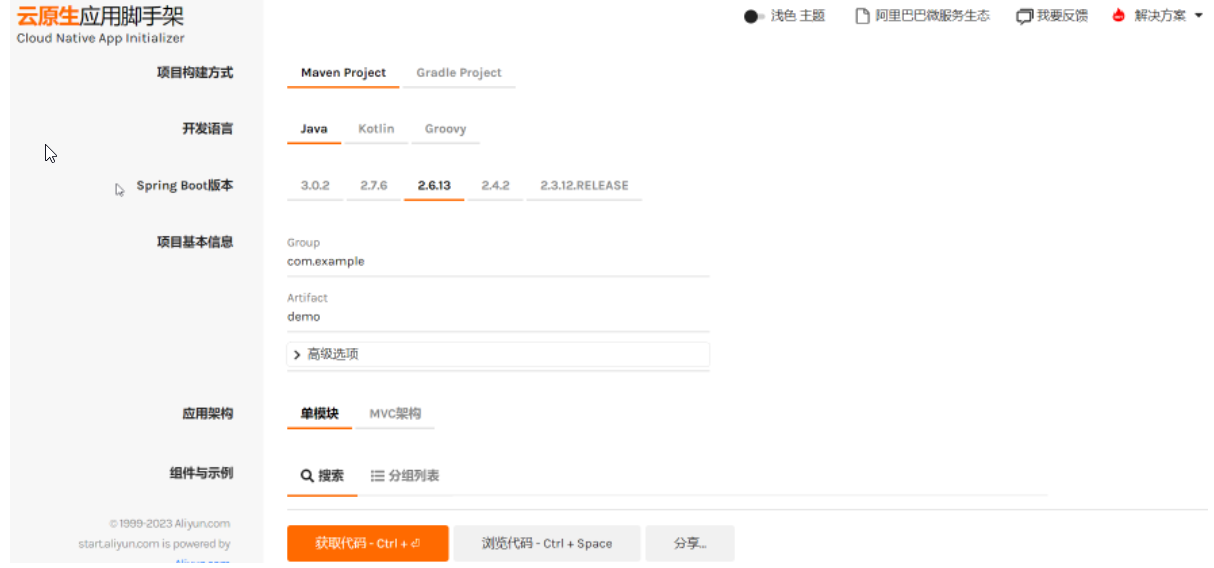Click the Cloud Native App Initializer subtitle

click(100, 38)
